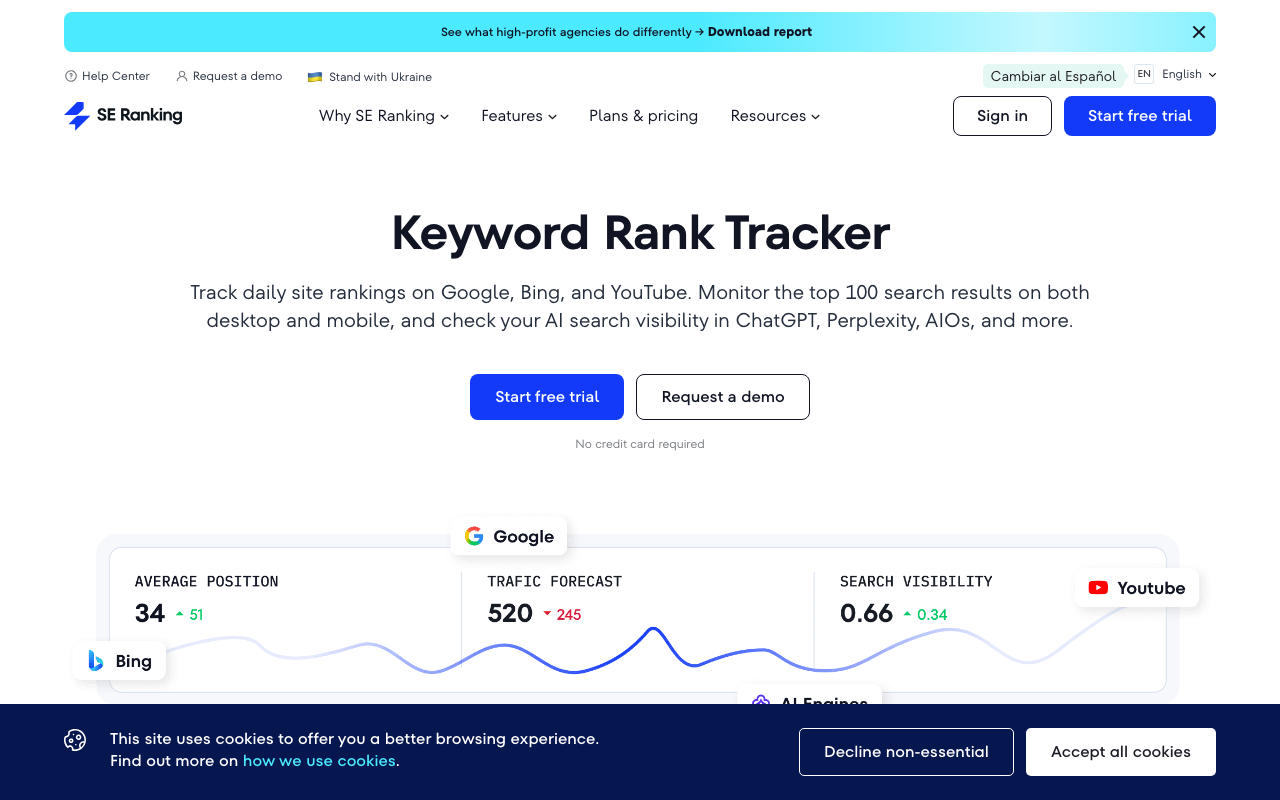Click the SE Ranking logo
The image size is (1280, 800).
tap(122, 116)
